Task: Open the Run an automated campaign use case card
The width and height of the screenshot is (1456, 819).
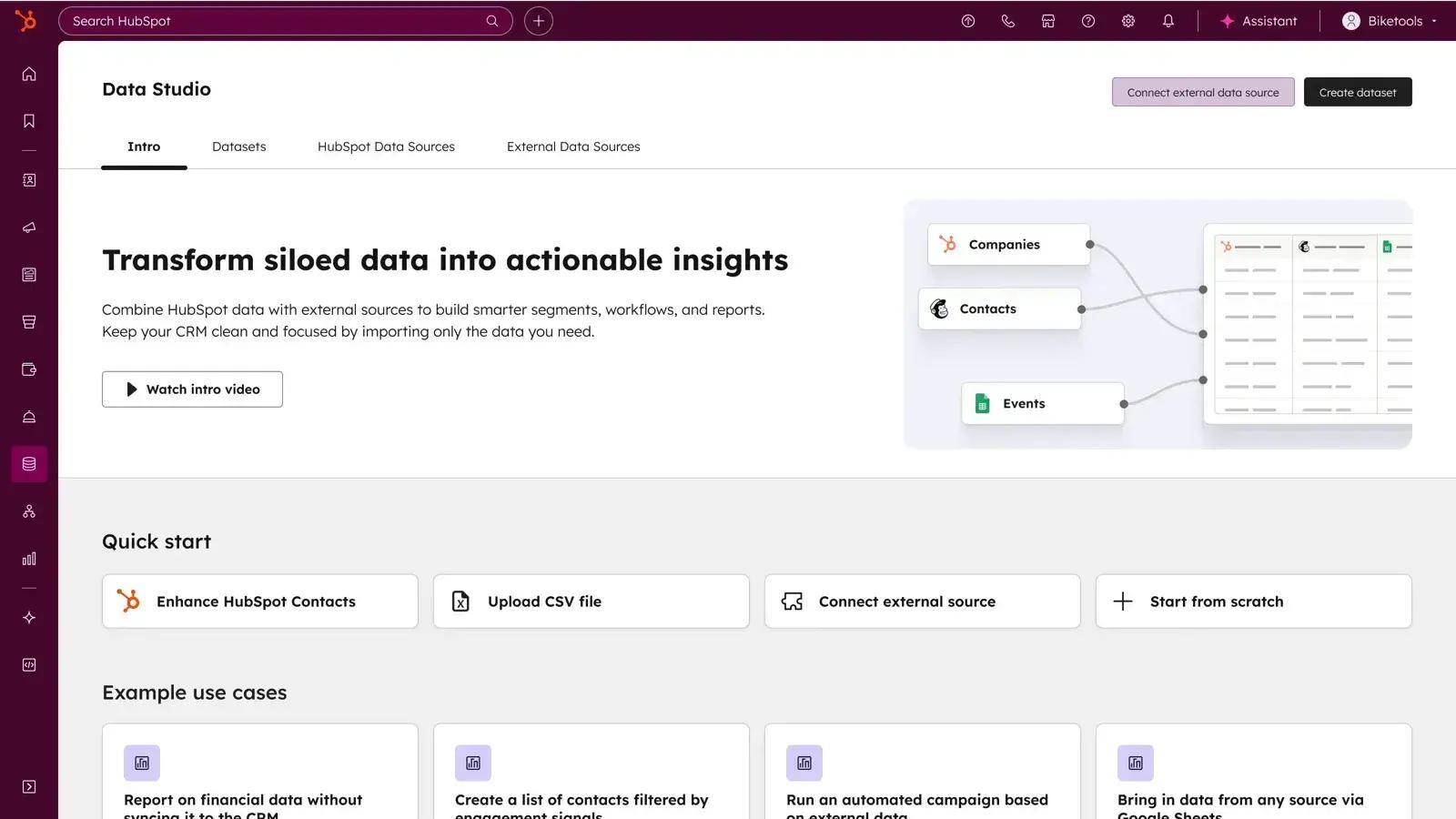Action: click(923, 772)
